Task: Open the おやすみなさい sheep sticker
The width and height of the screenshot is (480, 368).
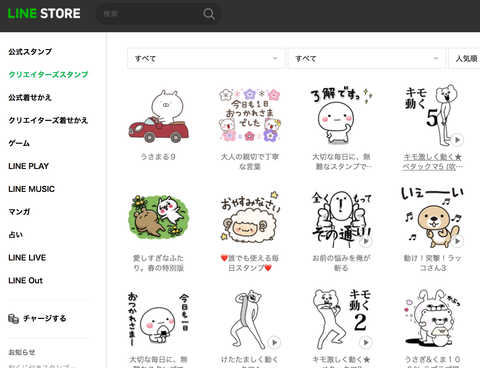Action: click(250, 217)
